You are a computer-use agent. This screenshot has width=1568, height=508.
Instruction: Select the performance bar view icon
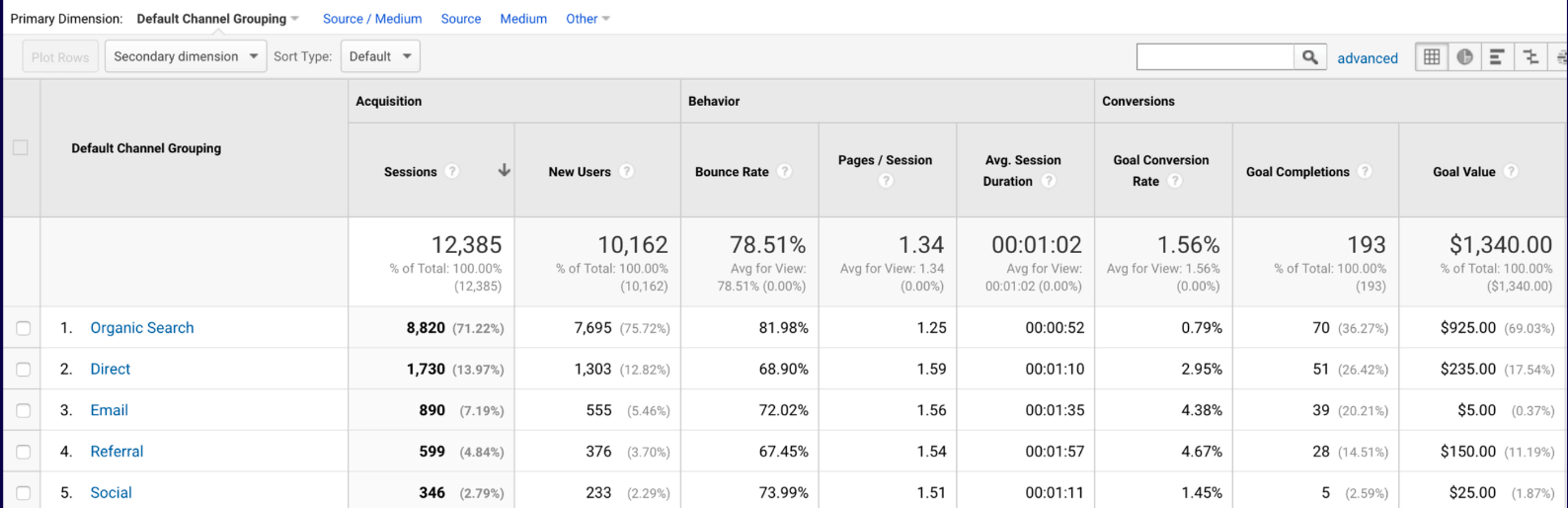[x=1497, y=57]
